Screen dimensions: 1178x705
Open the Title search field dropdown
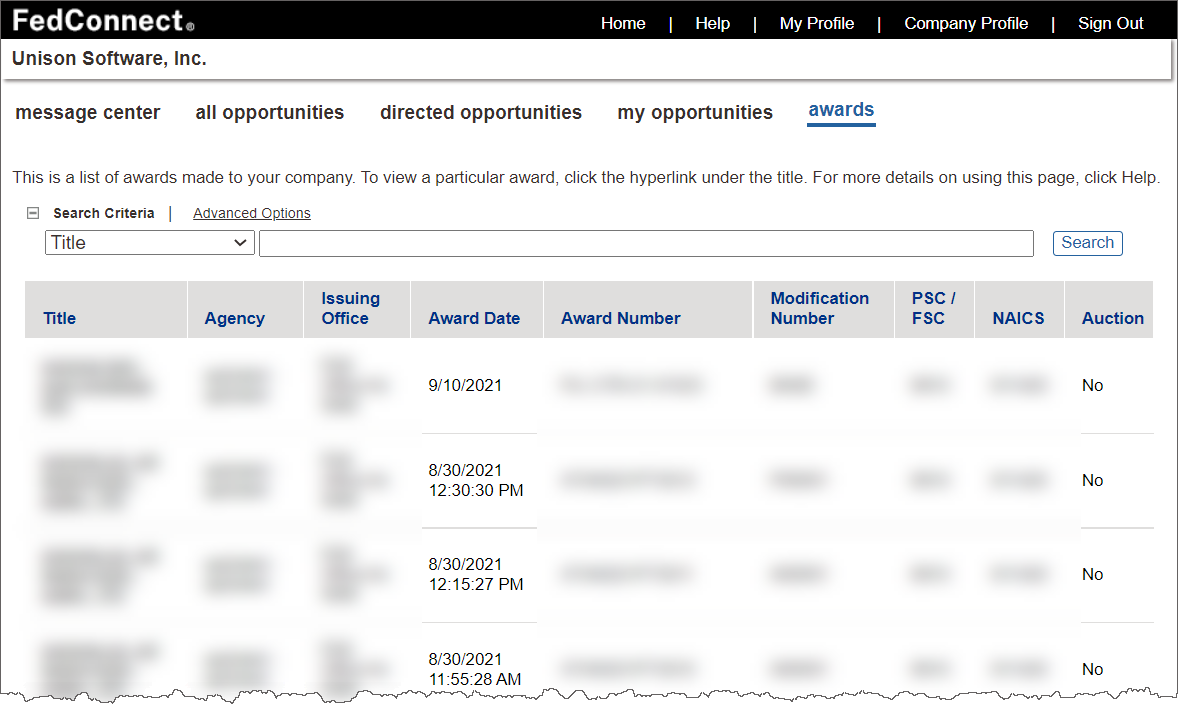(x=149, y=243)
